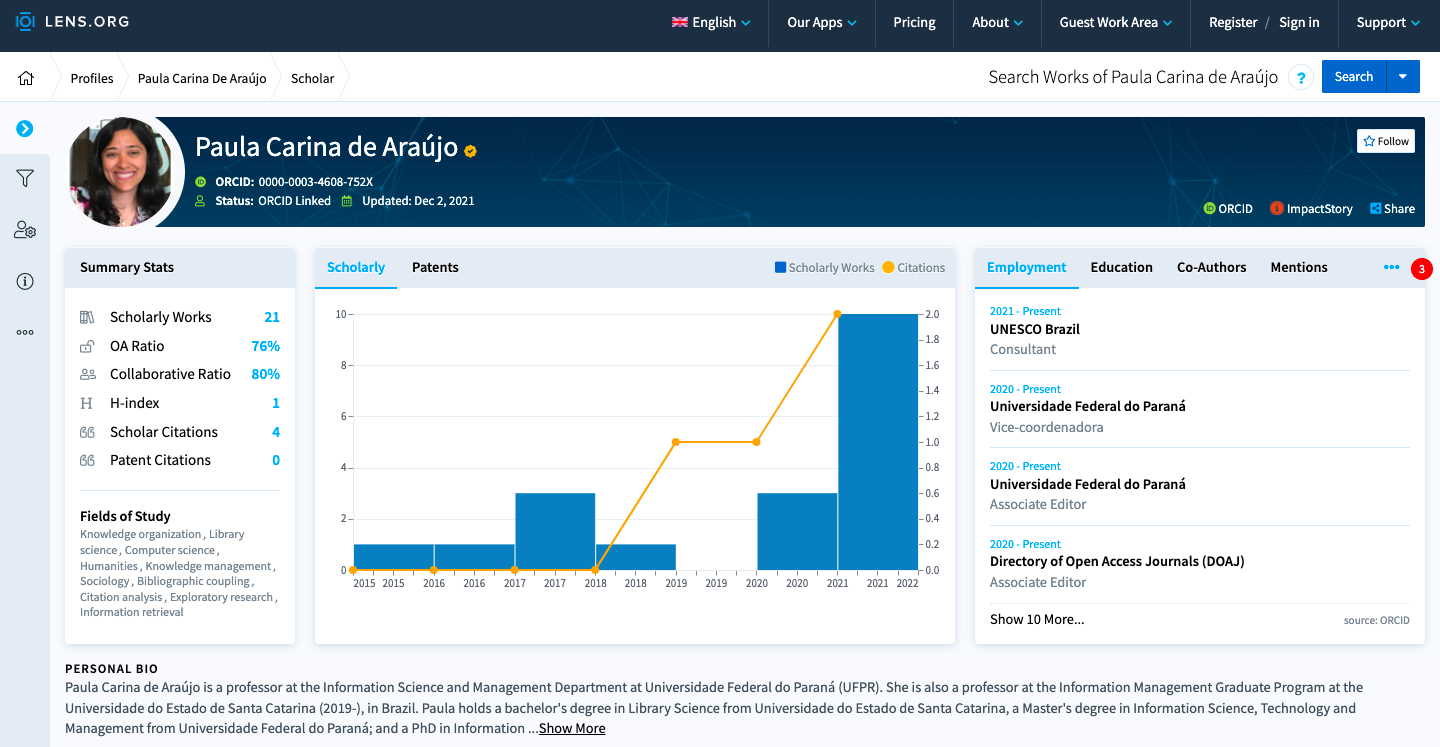Click the Scholar breadcrumb
This screenshot has width=1440, height=747.
[312, 78]
